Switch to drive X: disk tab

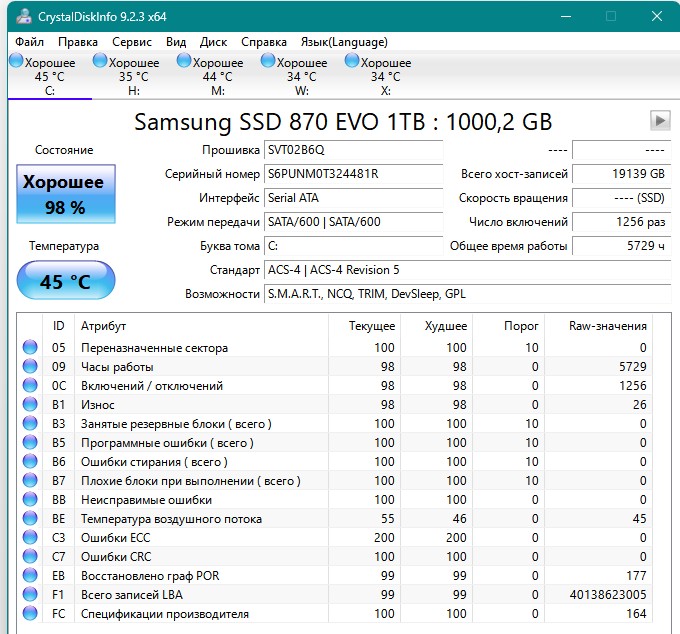point(385,76)
